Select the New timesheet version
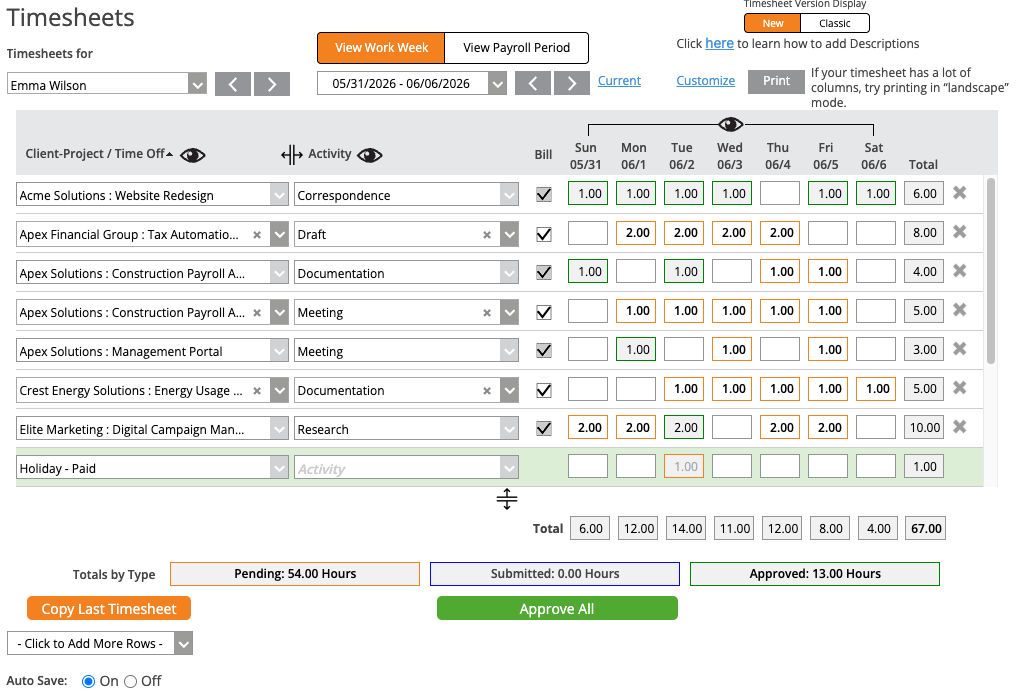Viewport: 1016px width, 694px height. (x=772, y=23)
